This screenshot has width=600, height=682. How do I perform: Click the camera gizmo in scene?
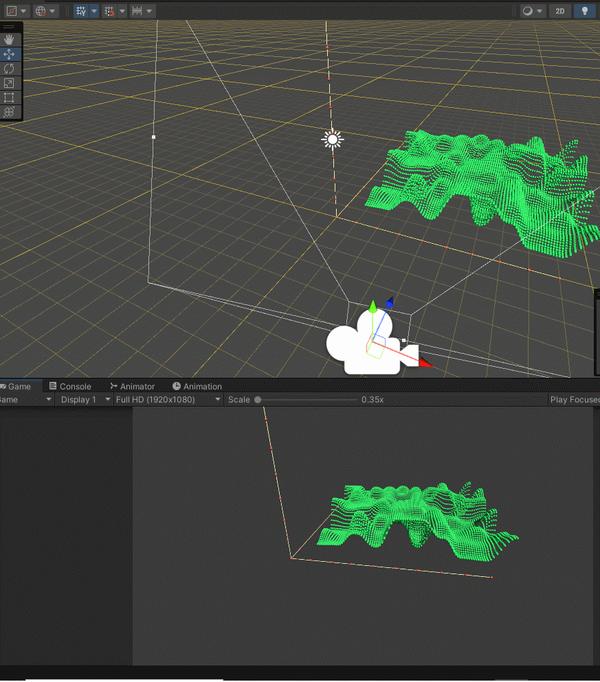(x=372, y=346)
